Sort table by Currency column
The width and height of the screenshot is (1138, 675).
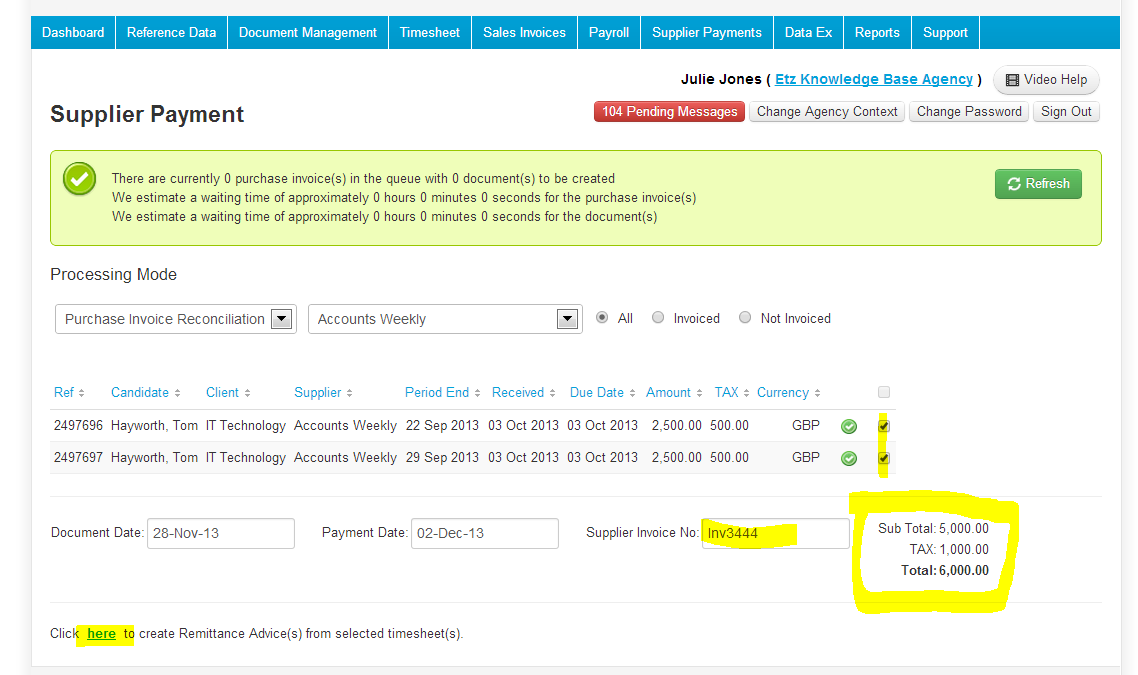788,393
